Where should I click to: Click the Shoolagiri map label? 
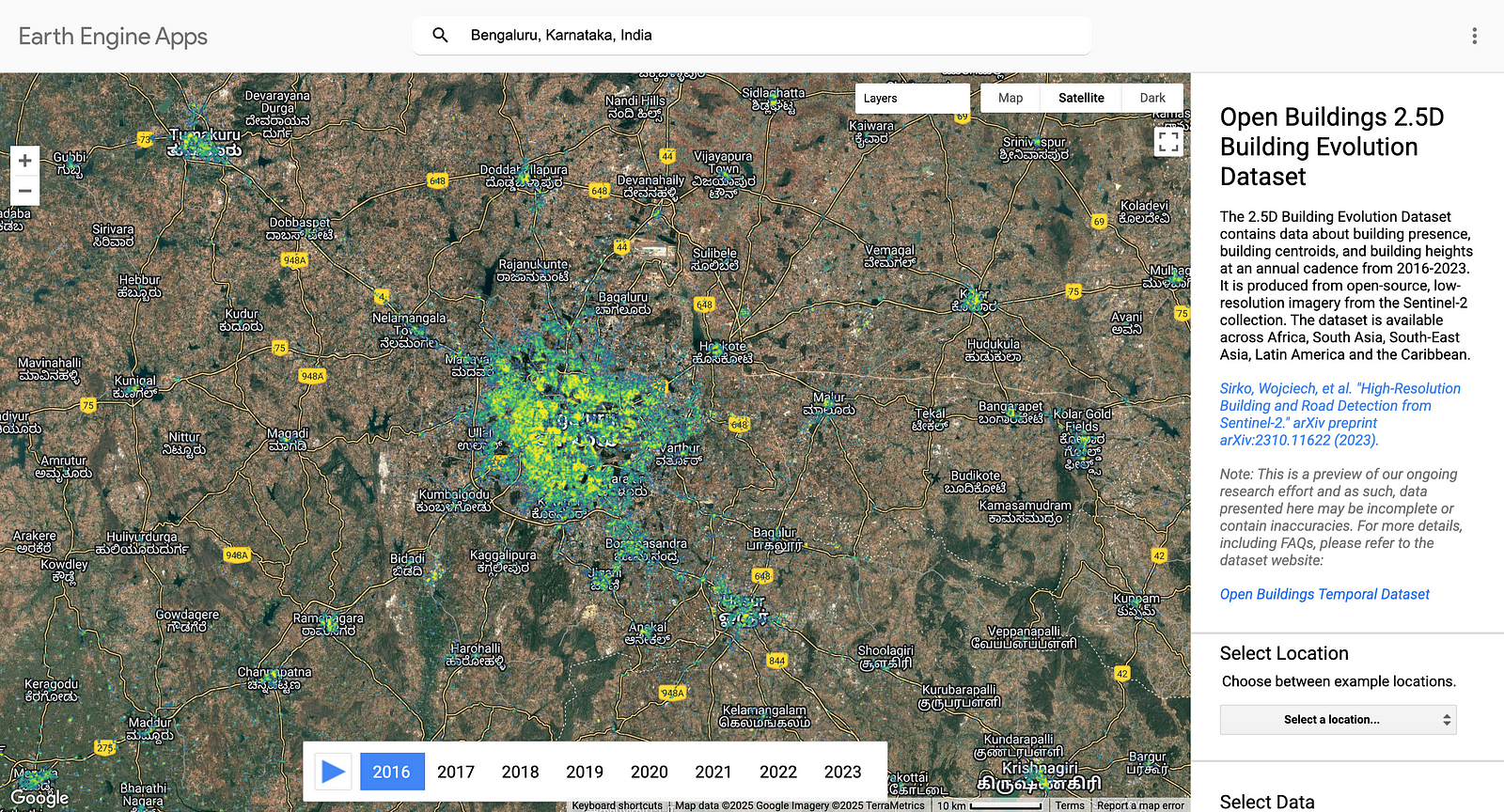pos(885,656)
